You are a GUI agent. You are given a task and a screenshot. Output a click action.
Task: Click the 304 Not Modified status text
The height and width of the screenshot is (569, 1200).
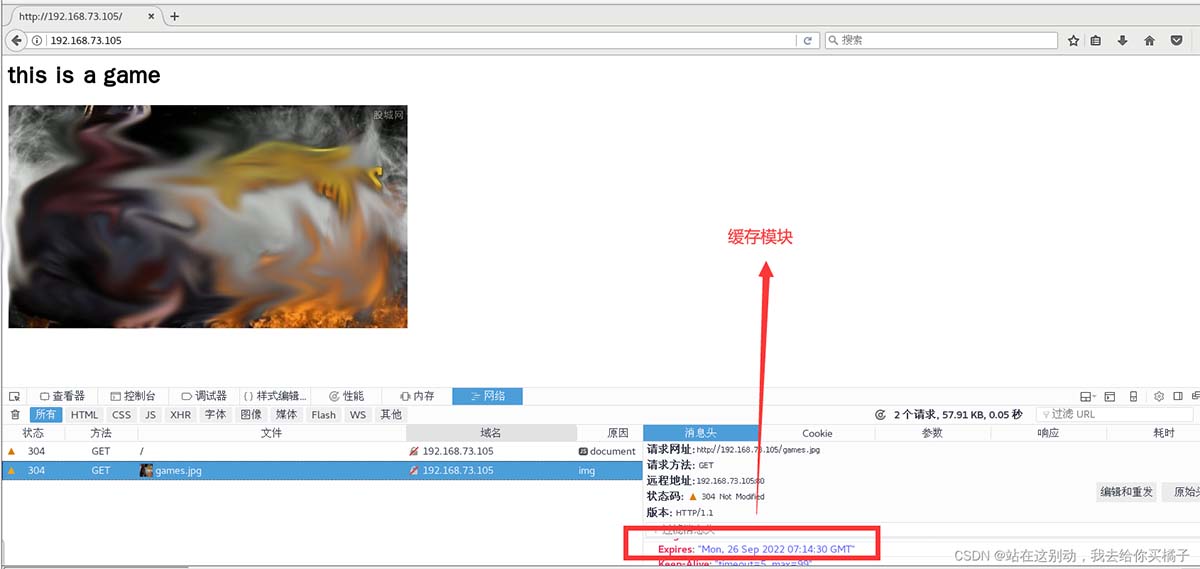coord(732,497)
